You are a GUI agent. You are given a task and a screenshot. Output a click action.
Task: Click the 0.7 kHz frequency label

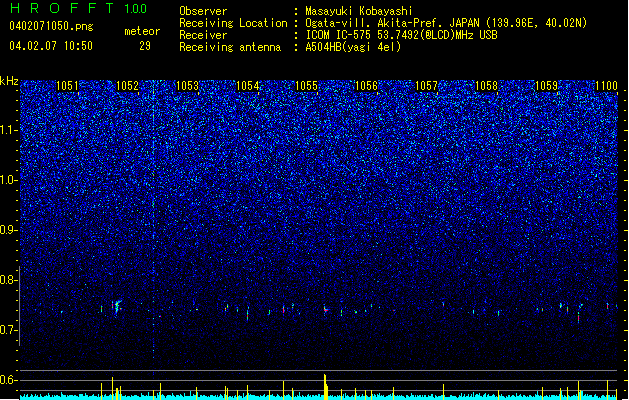coord(8,330)
